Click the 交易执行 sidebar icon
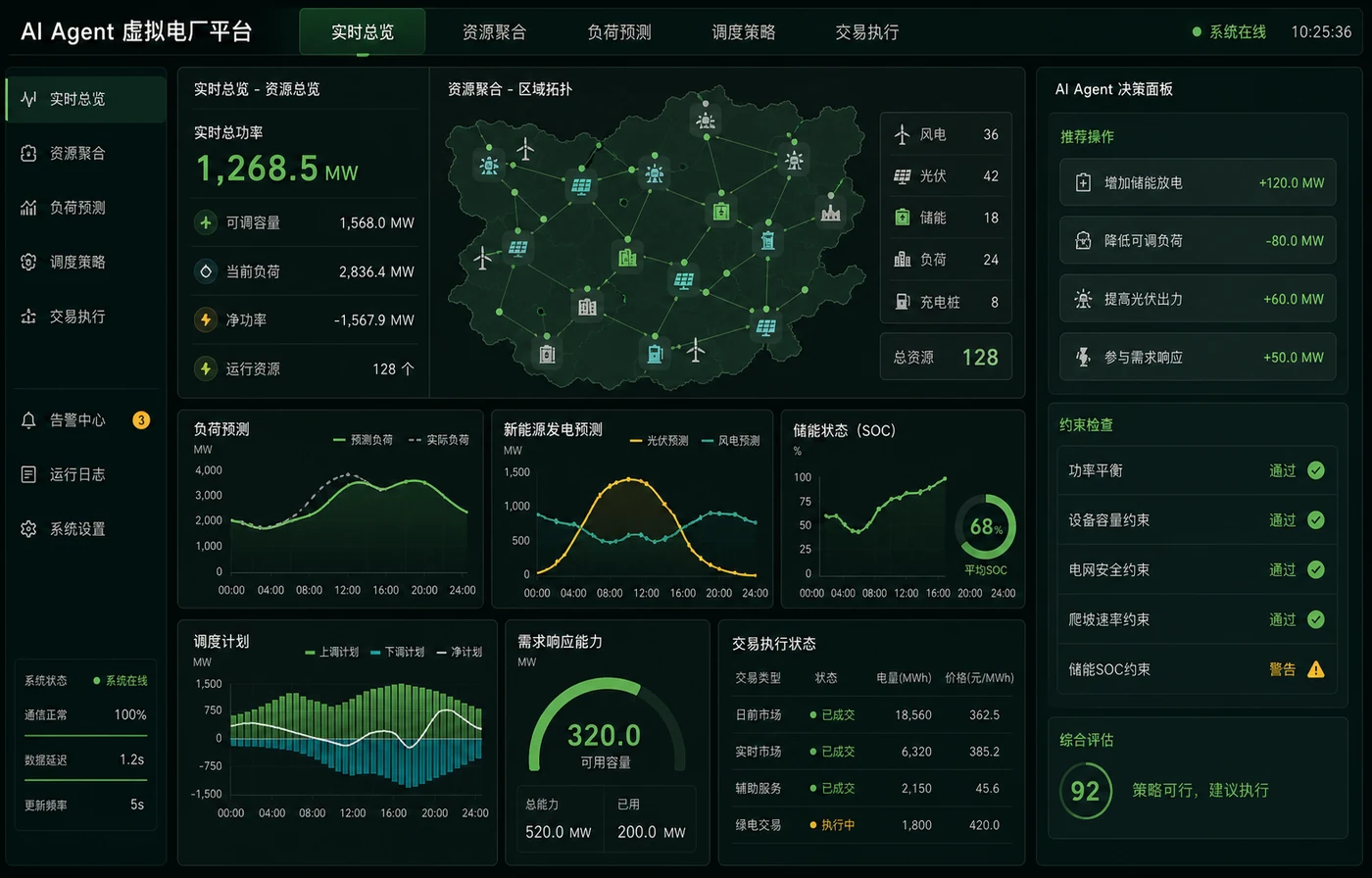The image size is (1372, 878). pos(29,317)
